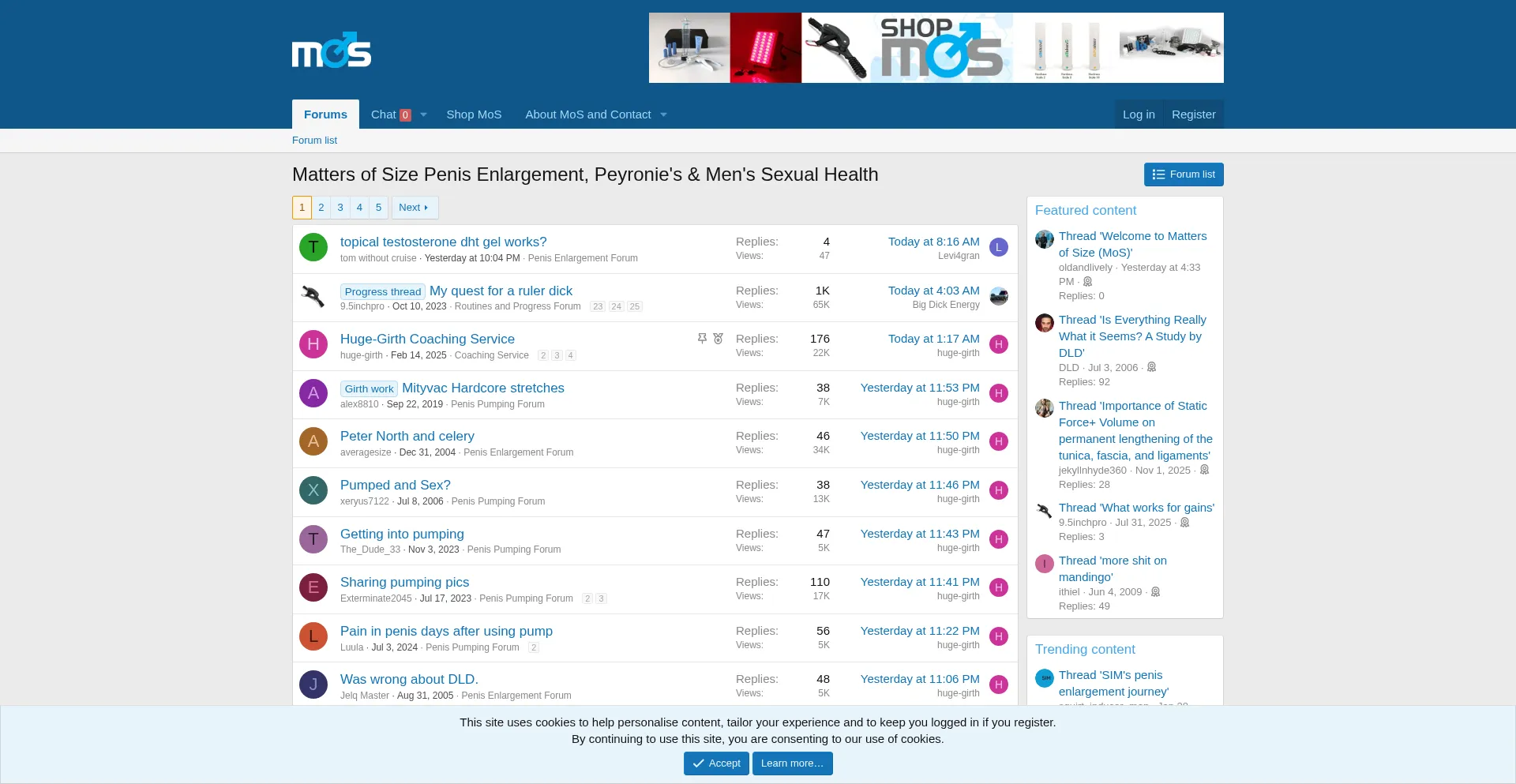Click the MoS logo in header
This screenshot has width=1516, height=784.
331,51
